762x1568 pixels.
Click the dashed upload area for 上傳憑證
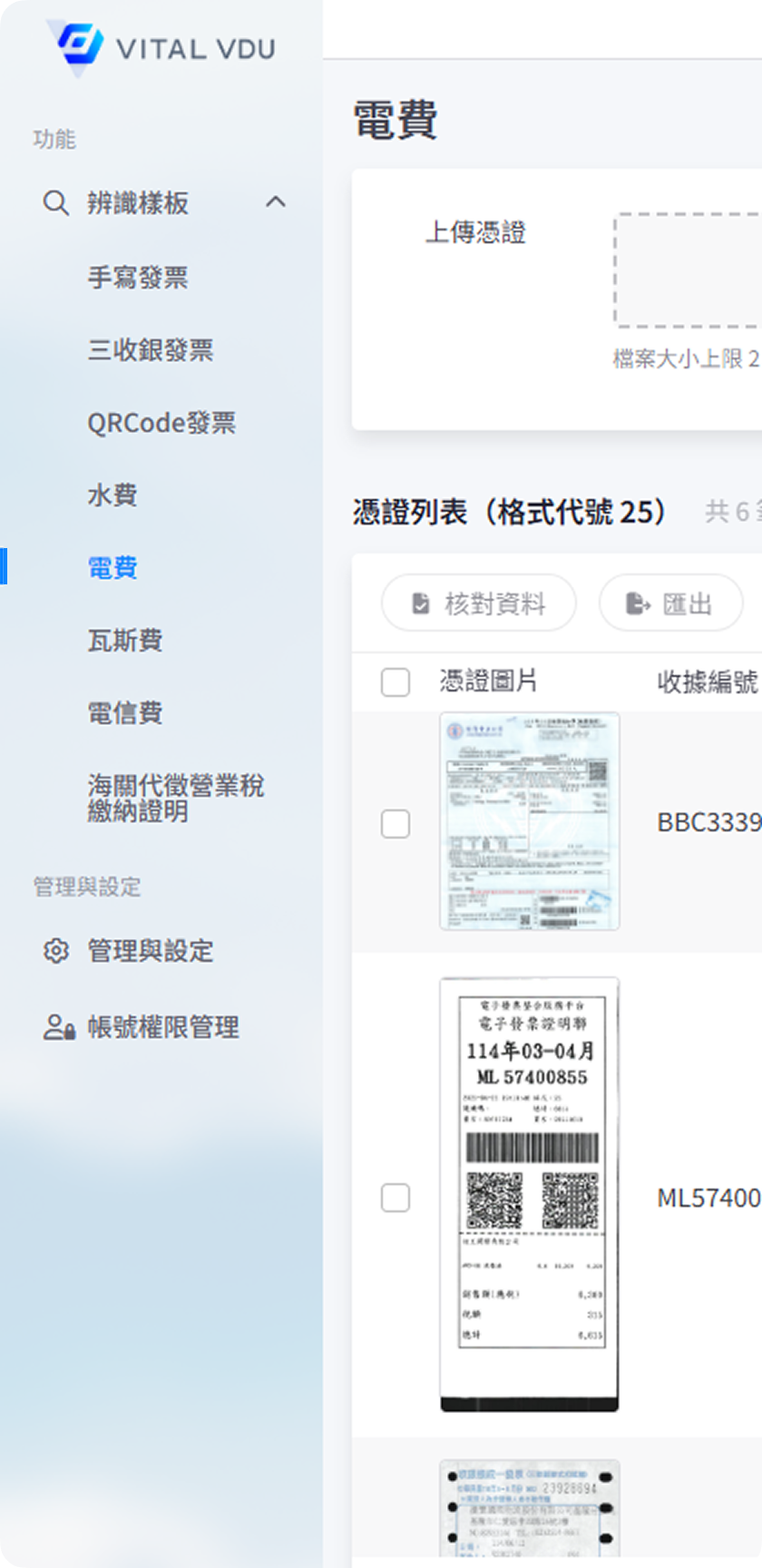click(x=689, y=270)
